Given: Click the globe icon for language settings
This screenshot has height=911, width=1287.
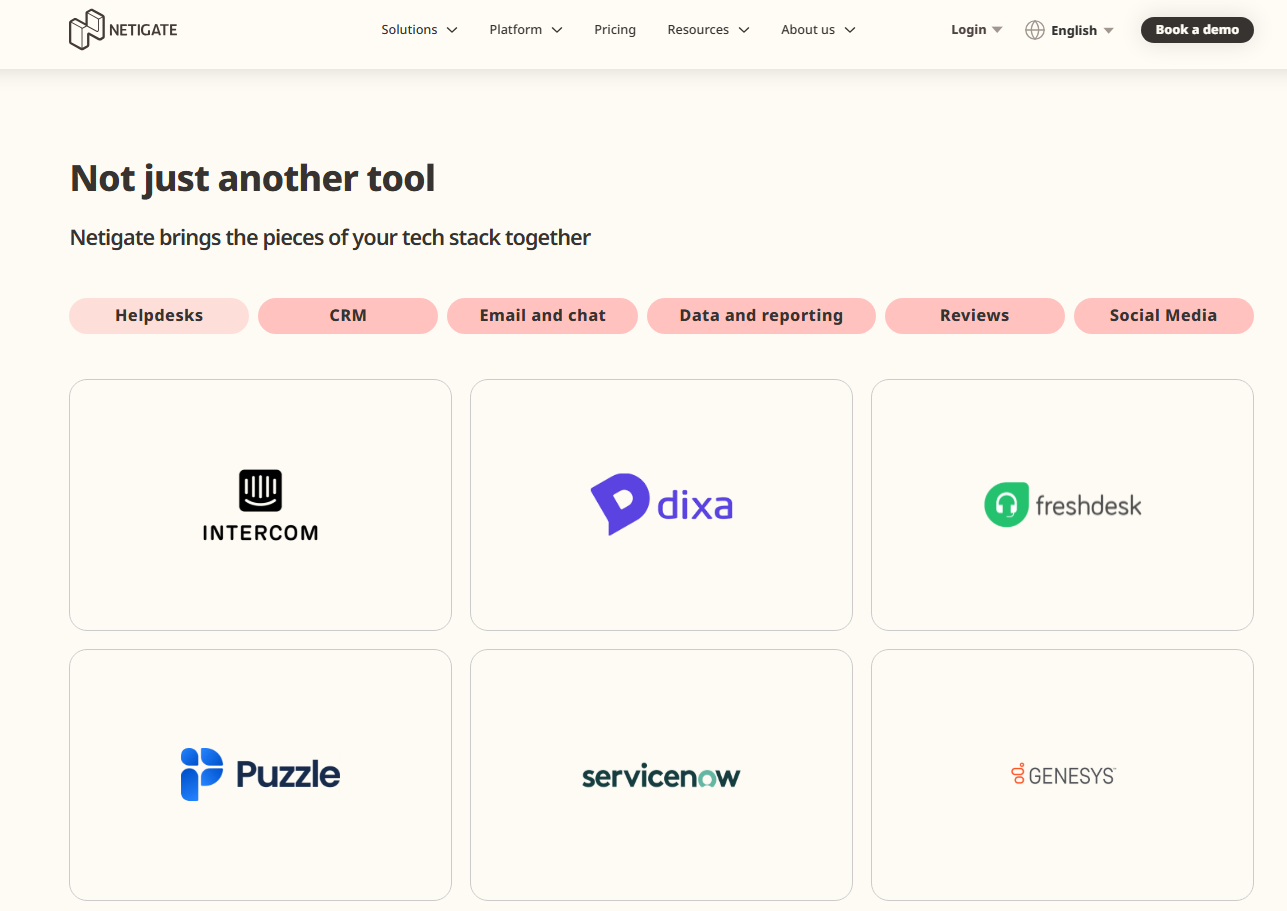Looking at the screenshot, I should 1034,30.
